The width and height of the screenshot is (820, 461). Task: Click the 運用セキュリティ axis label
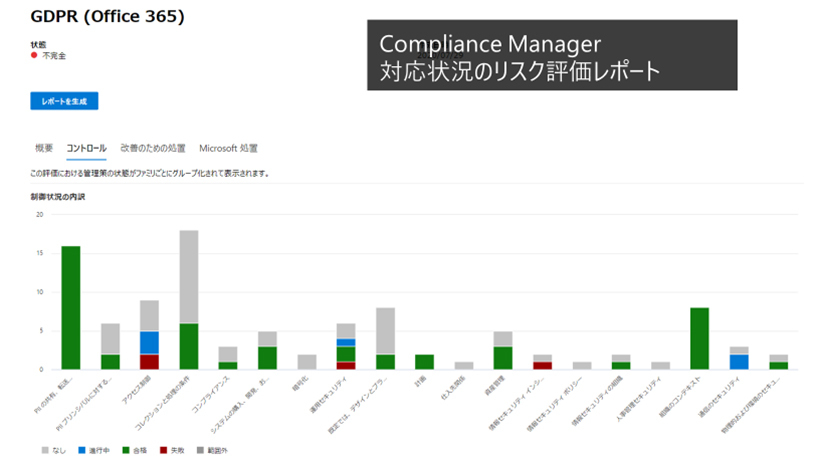(x=329, y=395)
